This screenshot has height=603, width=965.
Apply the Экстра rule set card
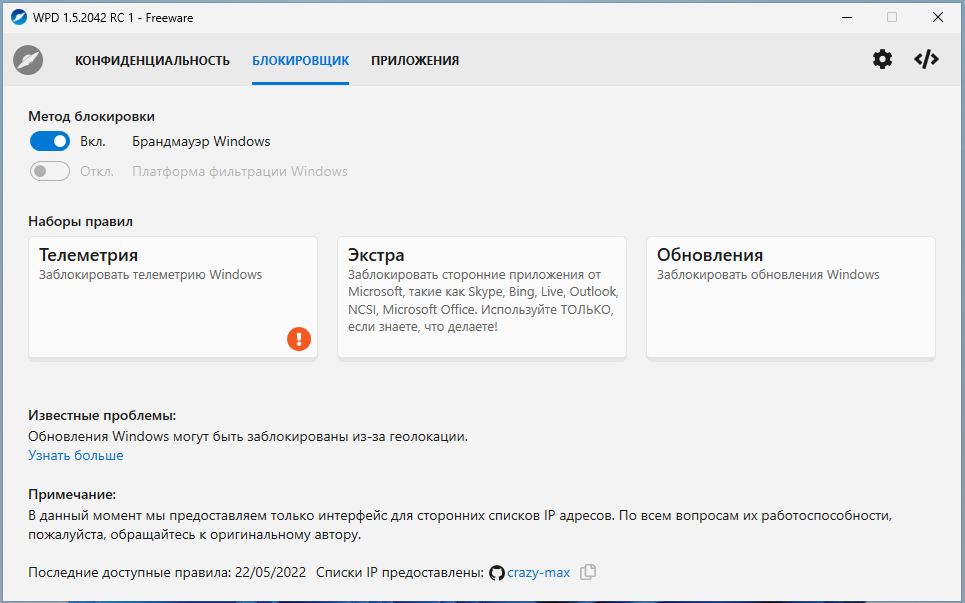[x=482, y=297]
